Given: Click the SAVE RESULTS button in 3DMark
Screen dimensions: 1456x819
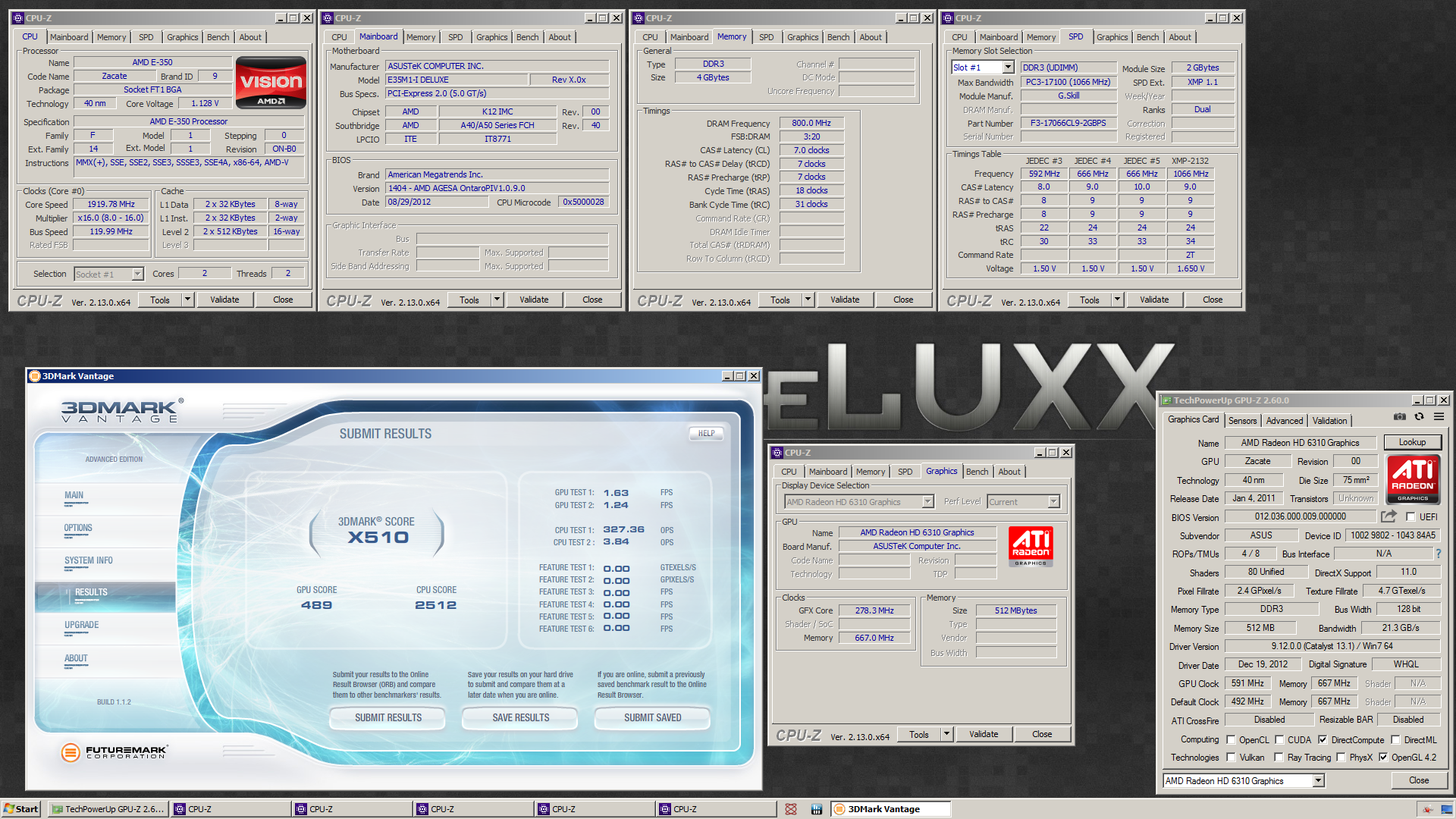Looking at the screenshot, I should [x=520, y=717].
